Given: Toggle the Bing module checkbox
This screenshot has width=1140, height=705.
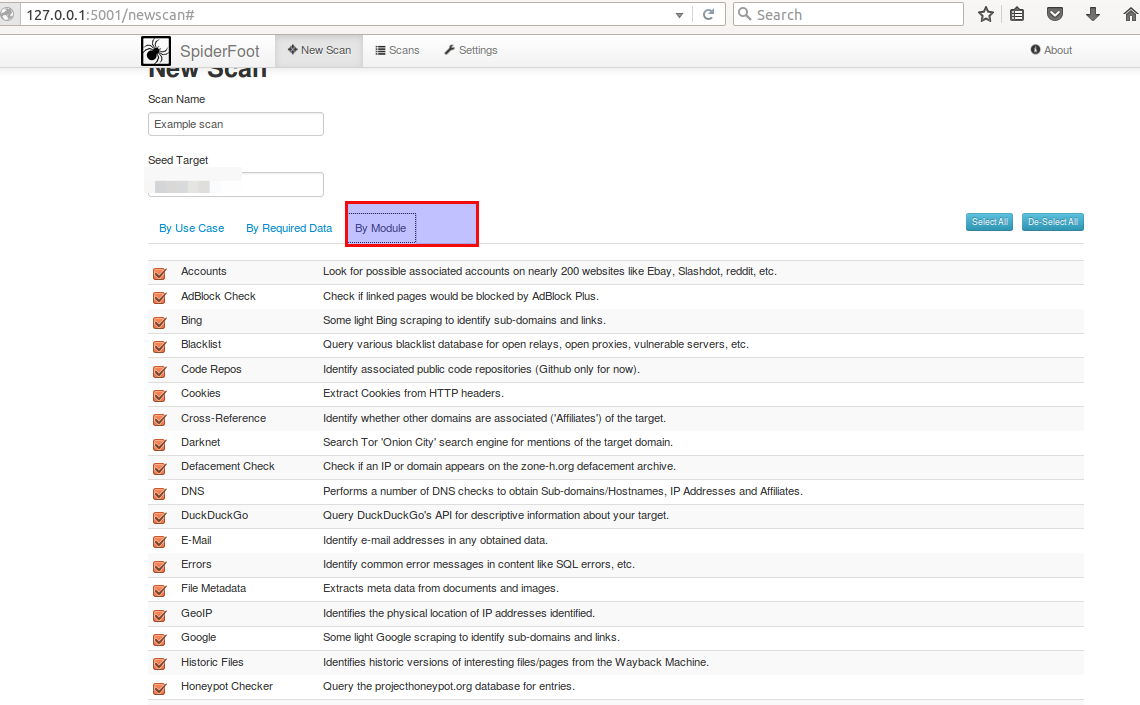Looking at the screenshot, I should tap(160, 322).
